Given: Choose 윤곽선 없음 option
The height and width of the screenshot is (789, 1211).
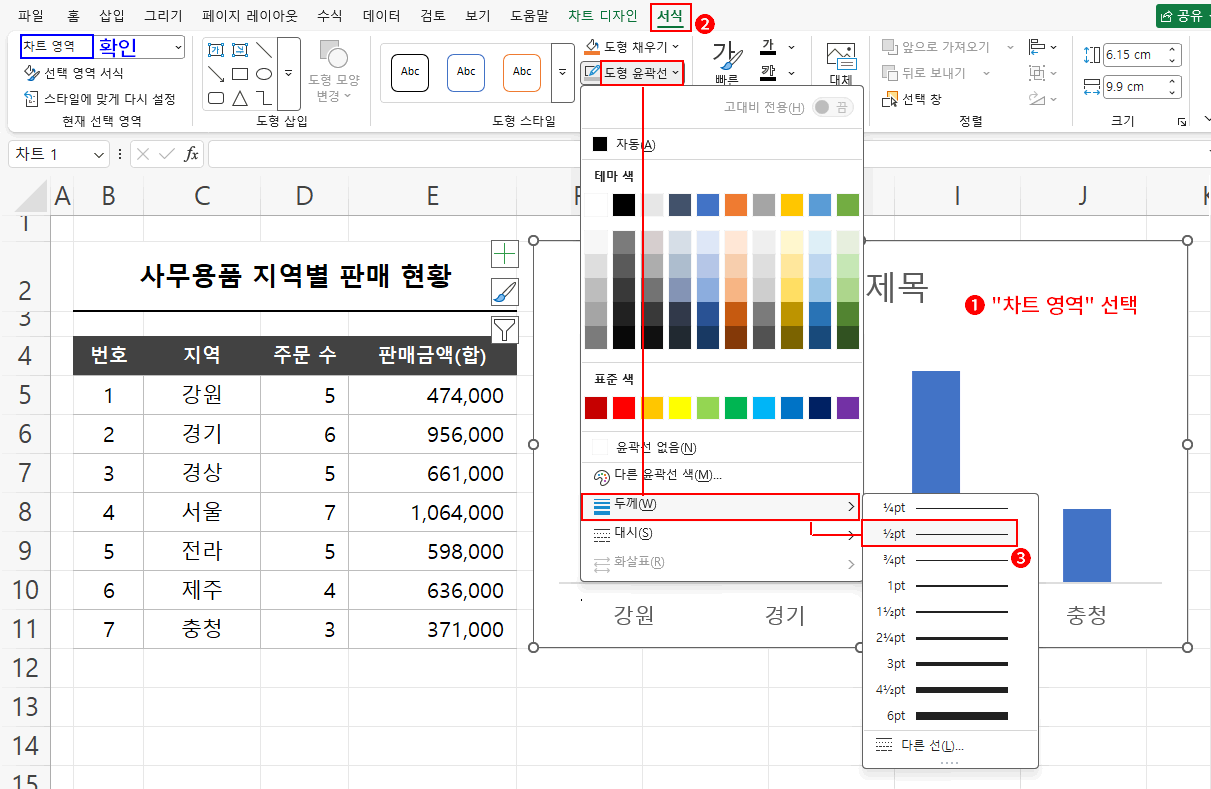Looking at the screenshot, I should click(720, 447).
